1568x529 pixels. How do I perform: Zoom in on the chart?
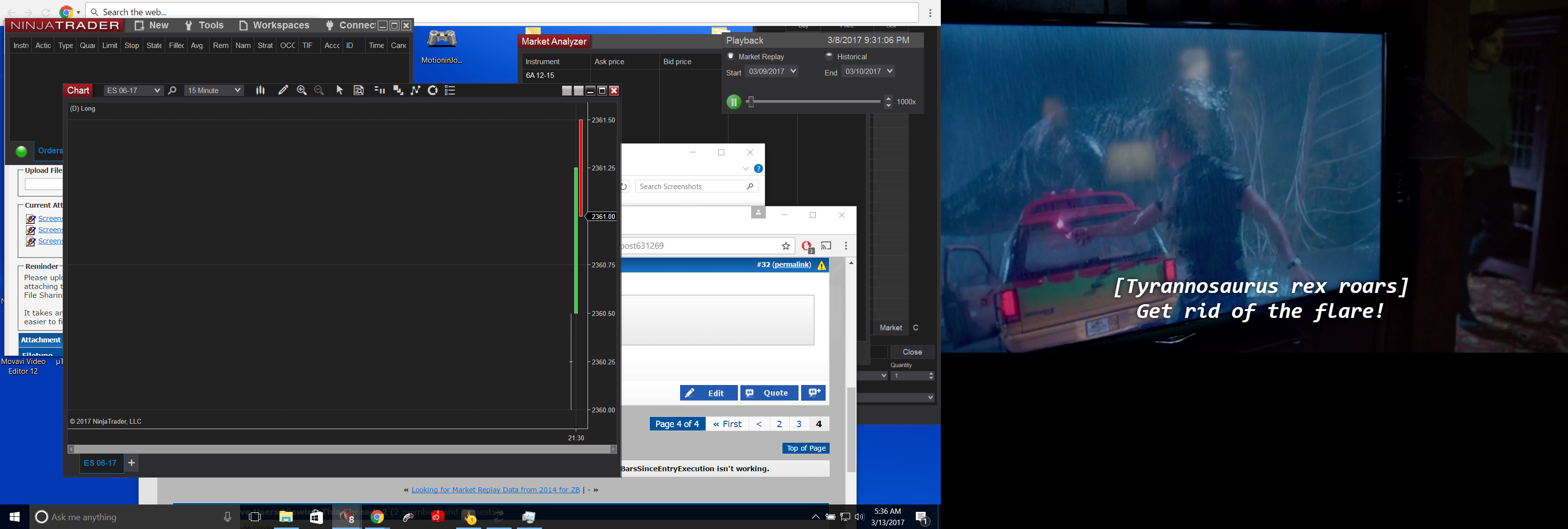(301, 90)
